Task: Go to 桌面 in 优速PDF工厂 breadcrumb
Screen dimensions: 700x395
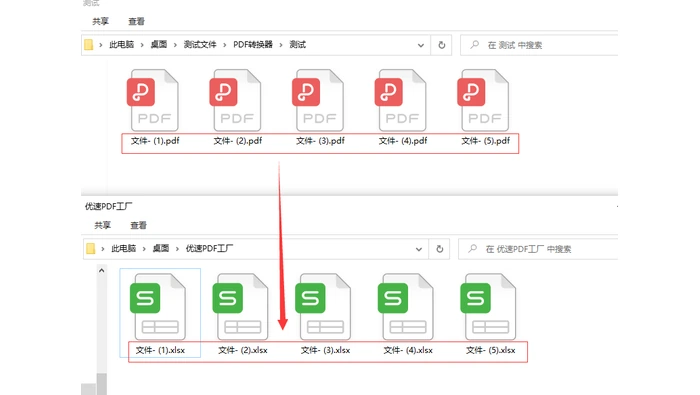Action: click(161, 249)
